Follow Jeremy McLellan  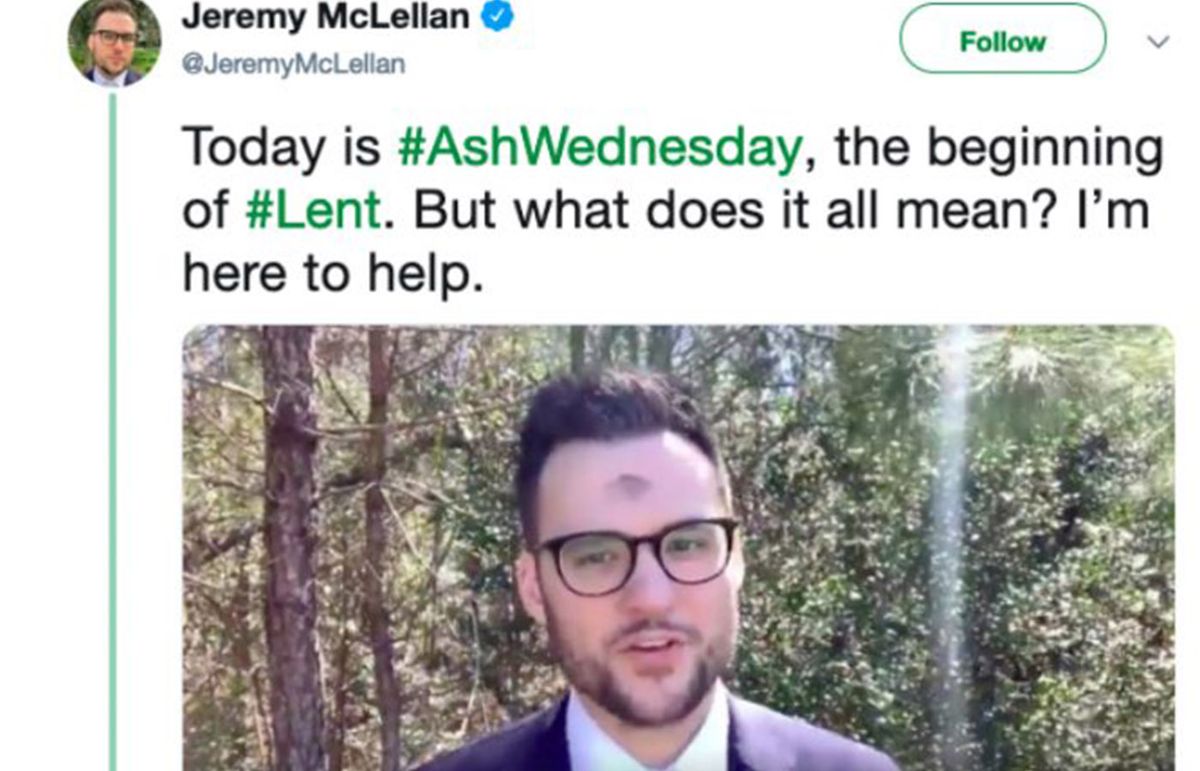1002,41
